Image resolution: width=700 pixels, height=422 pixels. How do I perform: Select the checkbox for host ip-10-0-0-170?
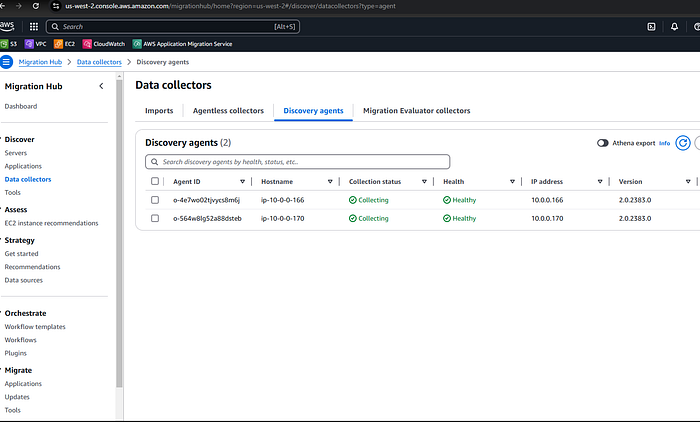tap(155, 218)
